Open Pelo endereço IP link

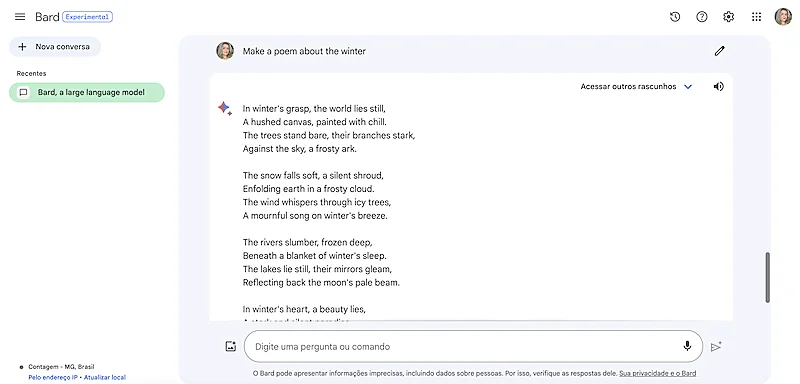coord(53,377)
